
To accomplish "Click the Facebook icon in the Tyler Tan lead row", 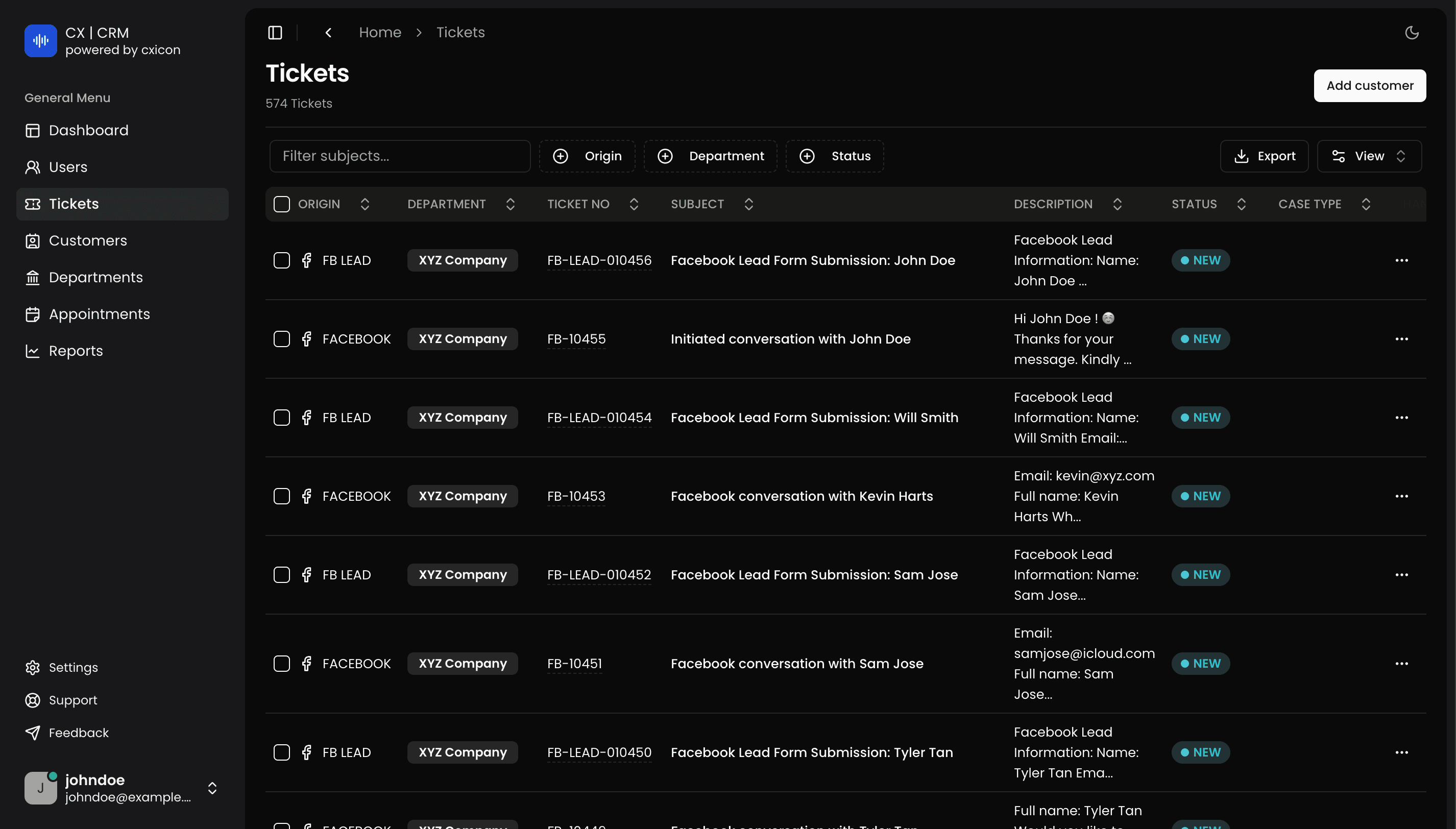I will point(306,752).
